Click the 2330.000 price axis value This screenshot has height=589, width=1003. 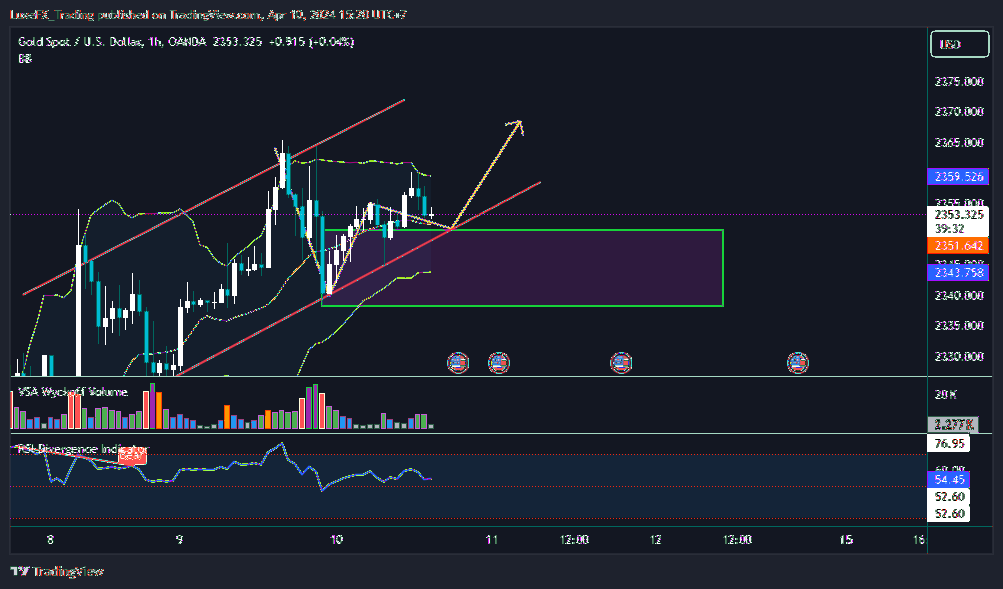click(x=958, y=356)
